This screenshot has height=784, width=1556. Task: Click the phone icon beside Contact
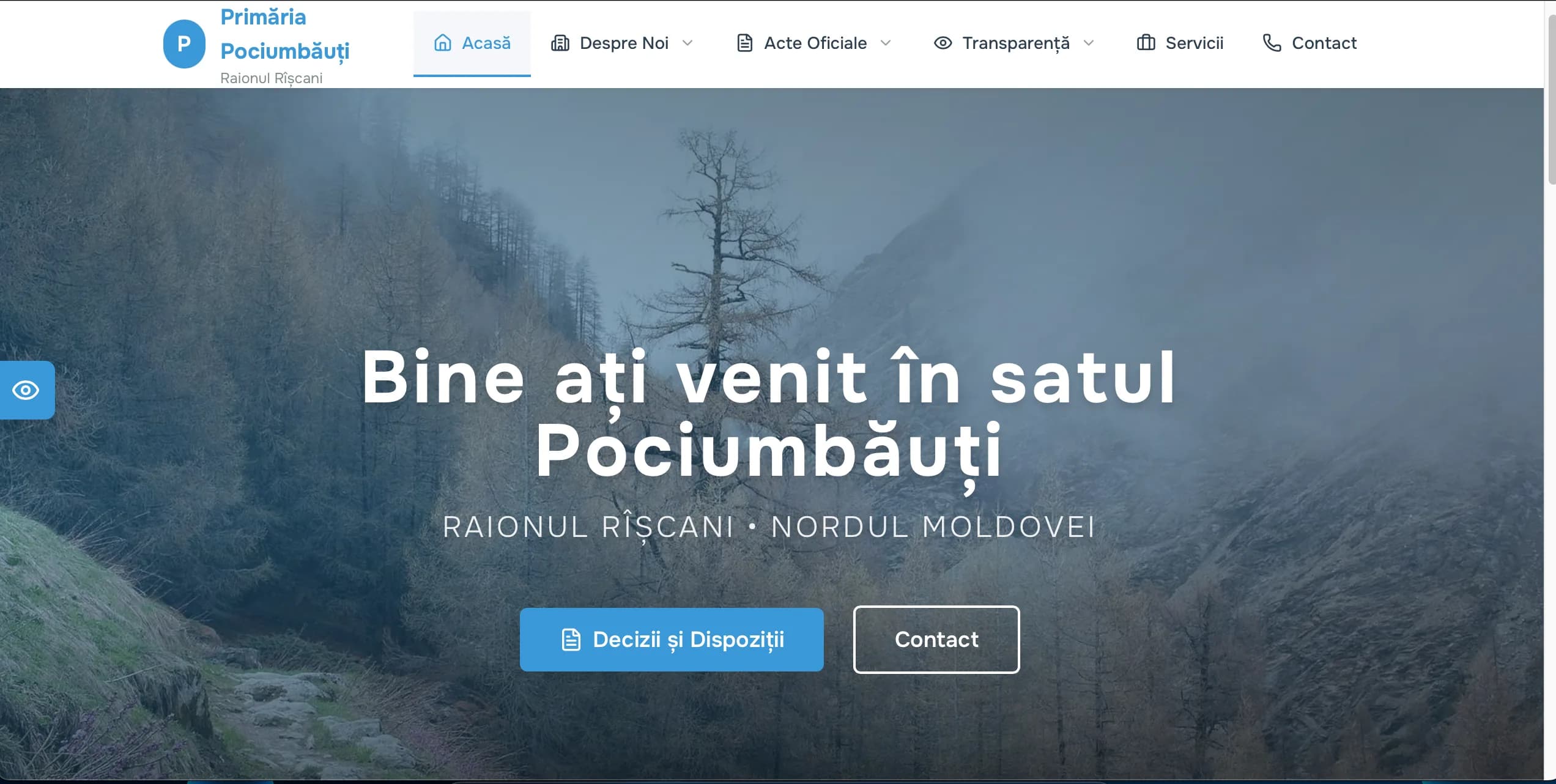pos(1272,43)
